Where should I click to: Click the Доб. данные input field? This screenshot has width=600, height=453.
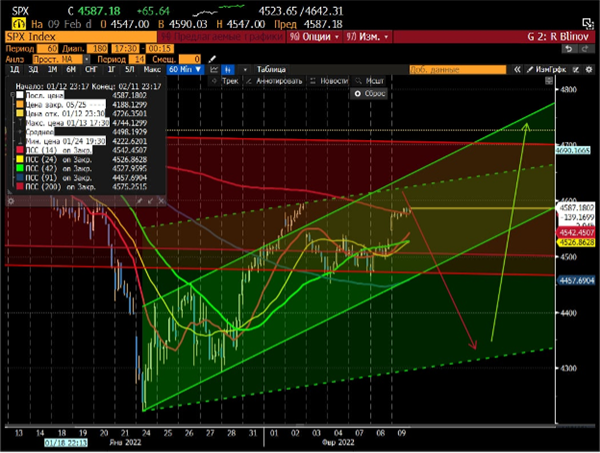pos(458,70)
